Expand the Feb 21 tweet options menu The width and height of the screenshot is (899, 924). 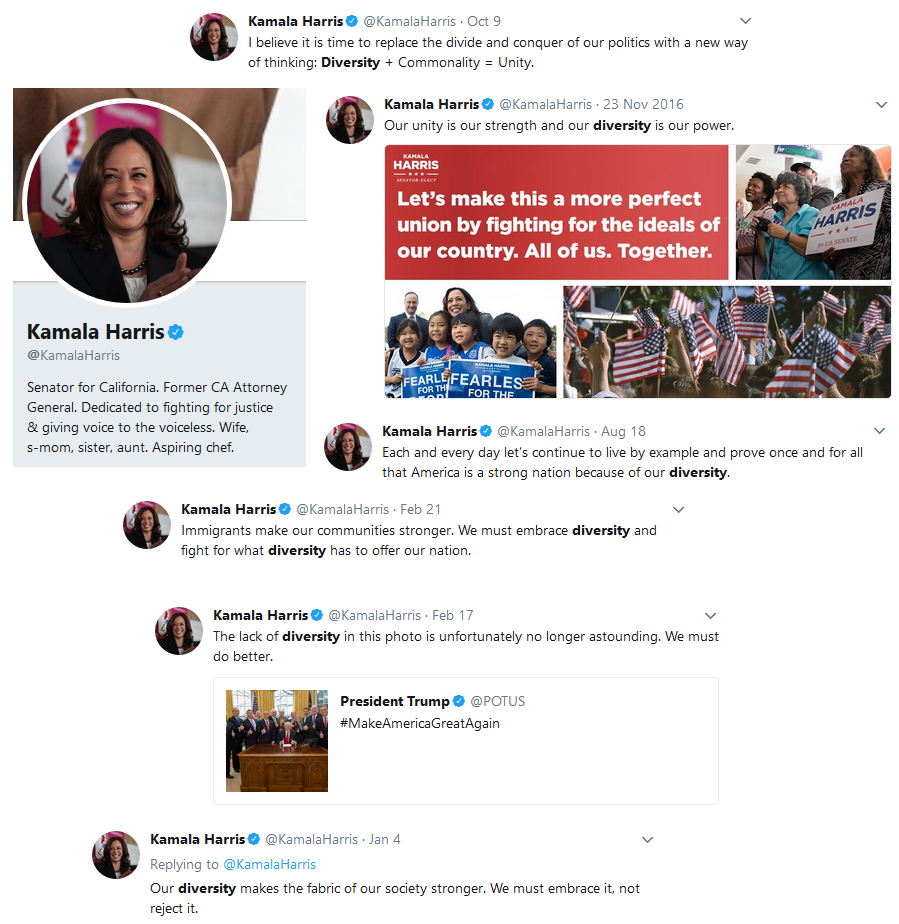point(679,510)
